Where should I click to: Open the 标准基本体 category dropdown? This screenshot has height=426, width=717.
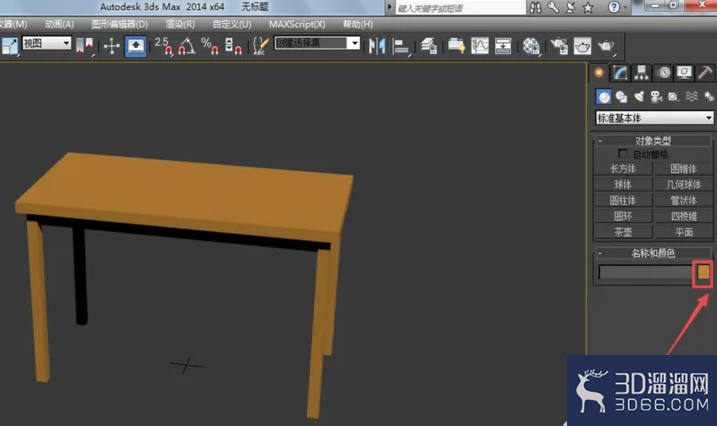click(654, 118)
